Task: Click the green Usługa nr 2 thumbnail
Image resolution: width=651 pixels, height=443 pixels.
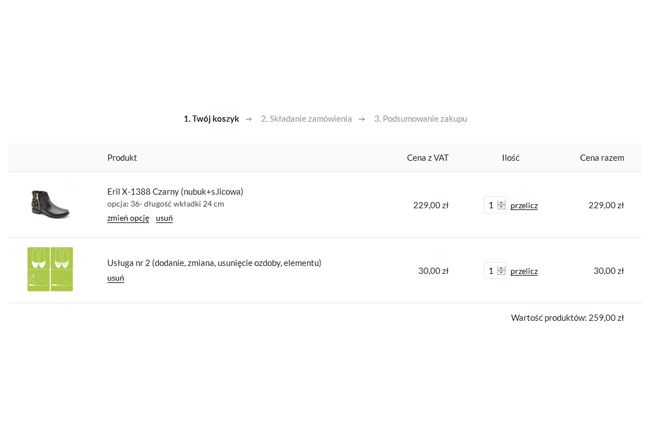Action: (x=50, y=269)
